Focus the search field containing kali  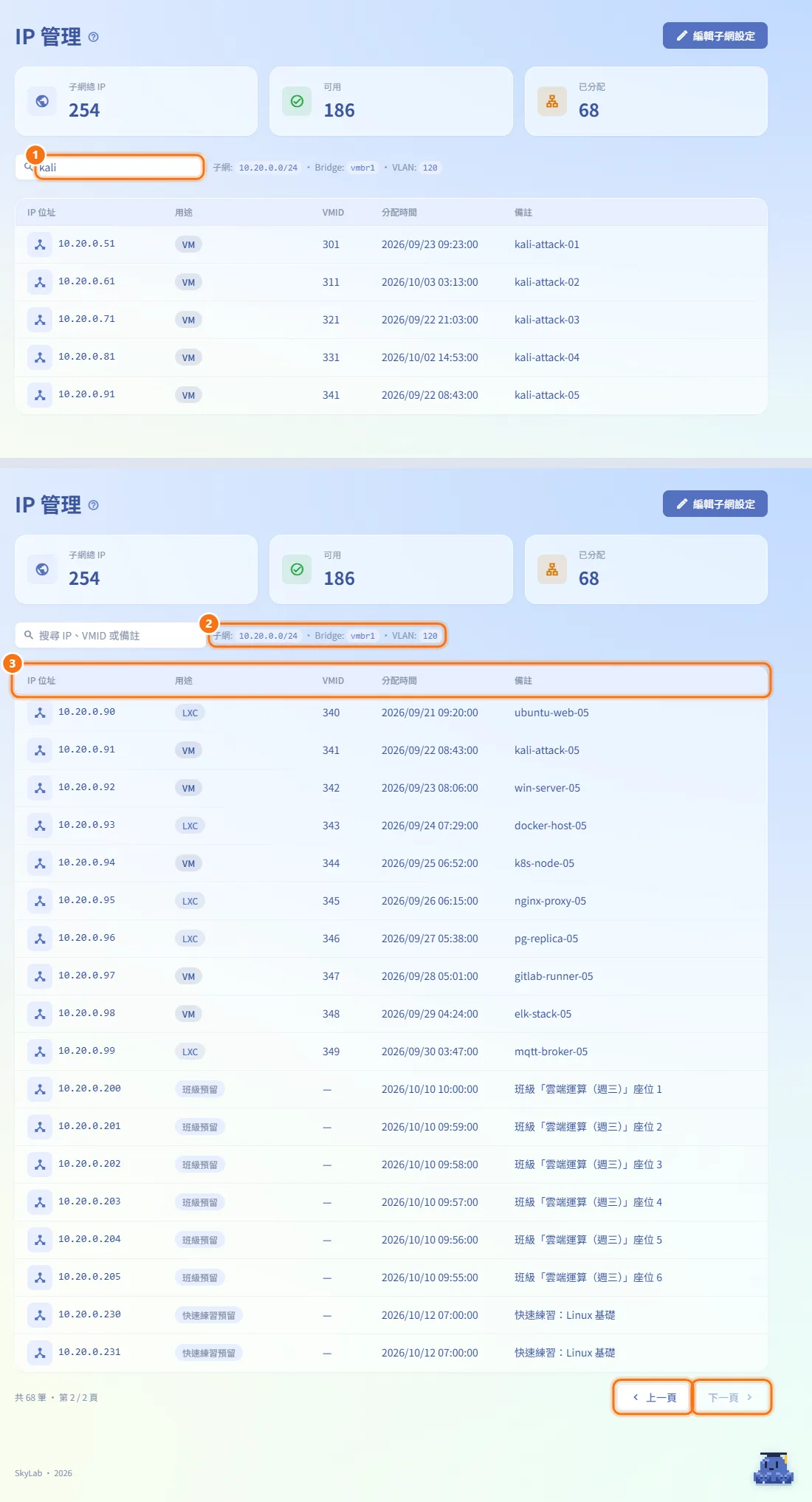point(111,167)
